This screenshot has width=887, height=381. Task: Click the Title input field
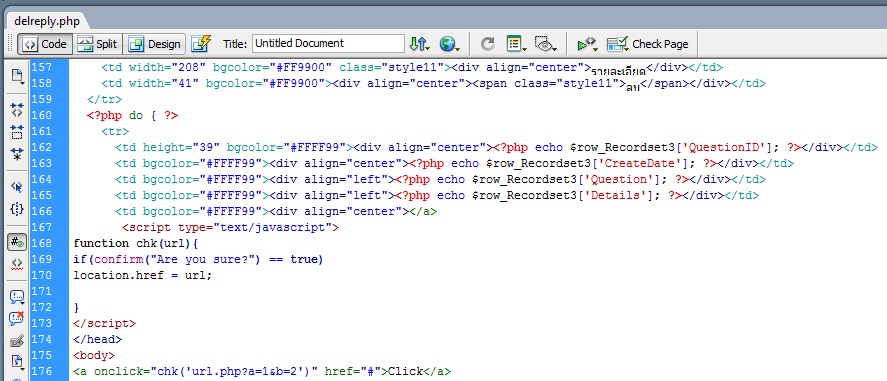click(328, 44)
